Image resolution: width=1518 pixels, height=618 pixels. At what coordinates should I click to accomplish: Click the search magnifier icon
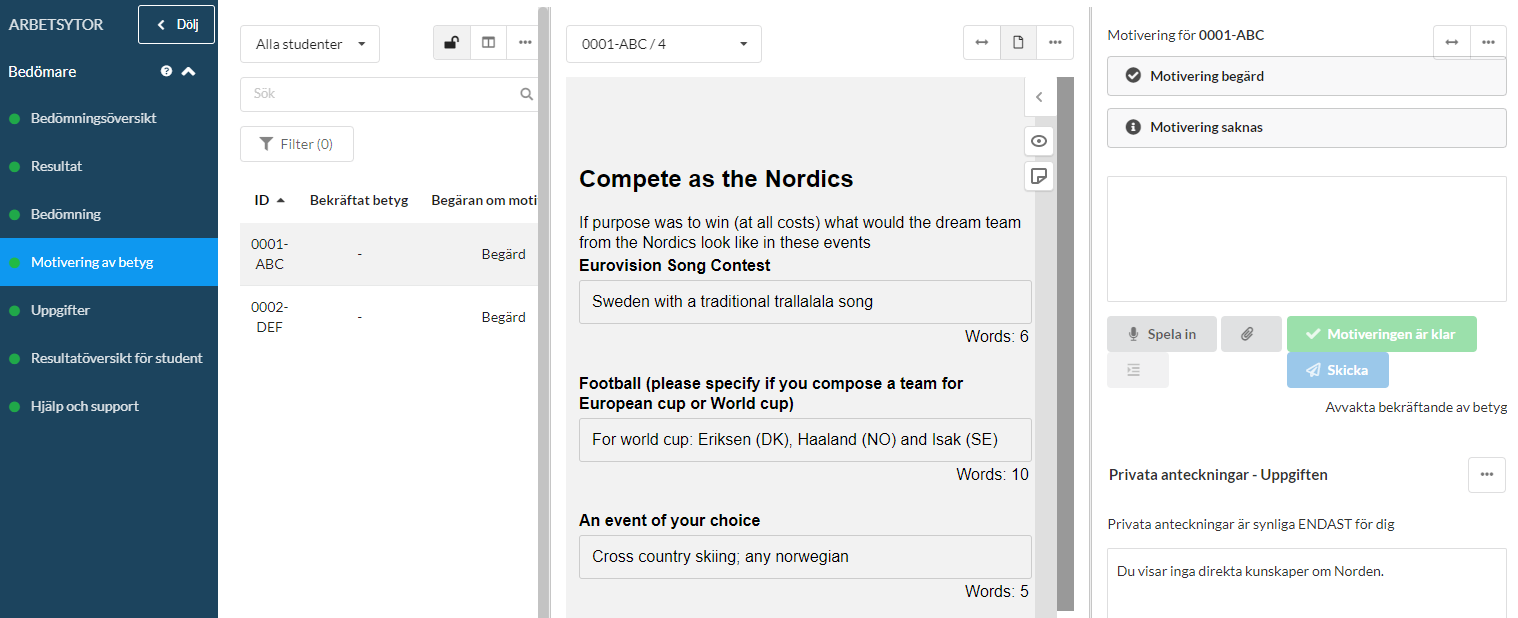click(526, 94)
